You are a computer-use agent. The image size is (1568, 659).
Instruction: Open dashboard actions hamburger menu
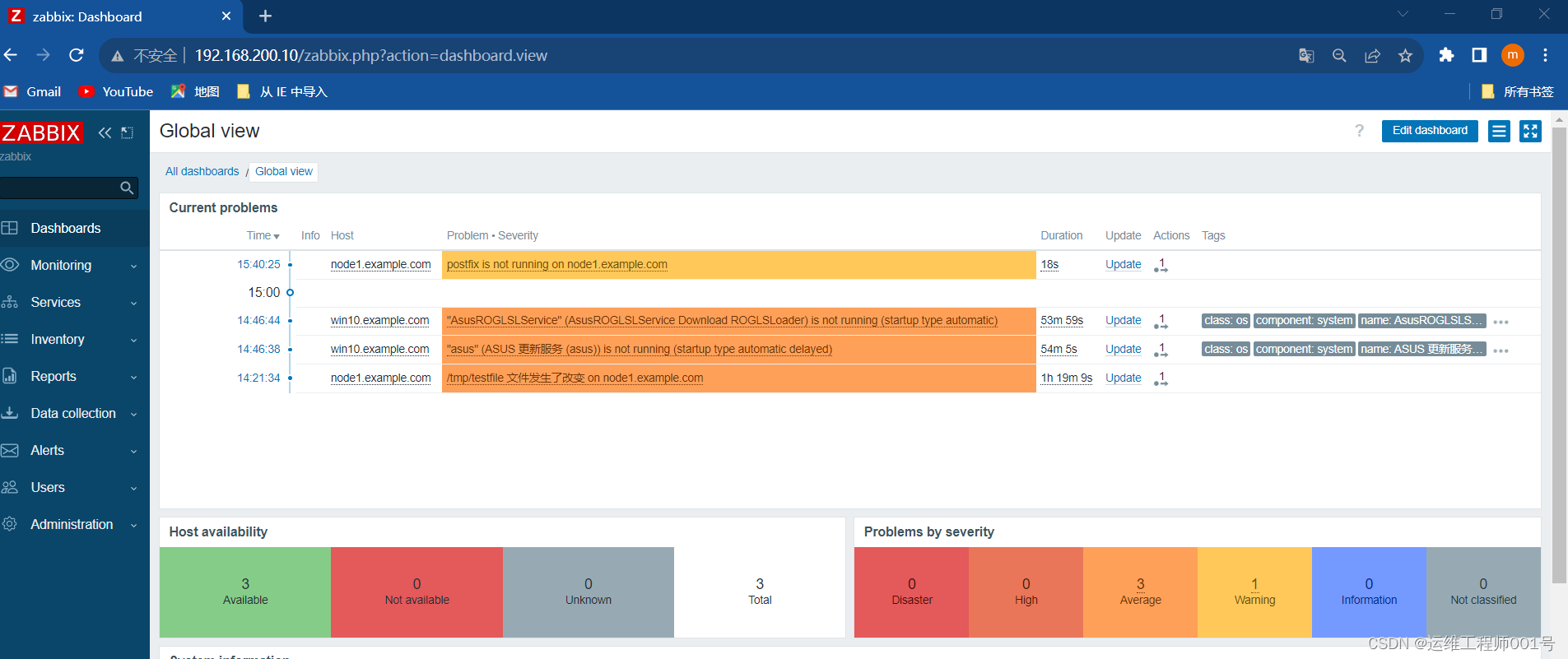(x=1500, y=131)
